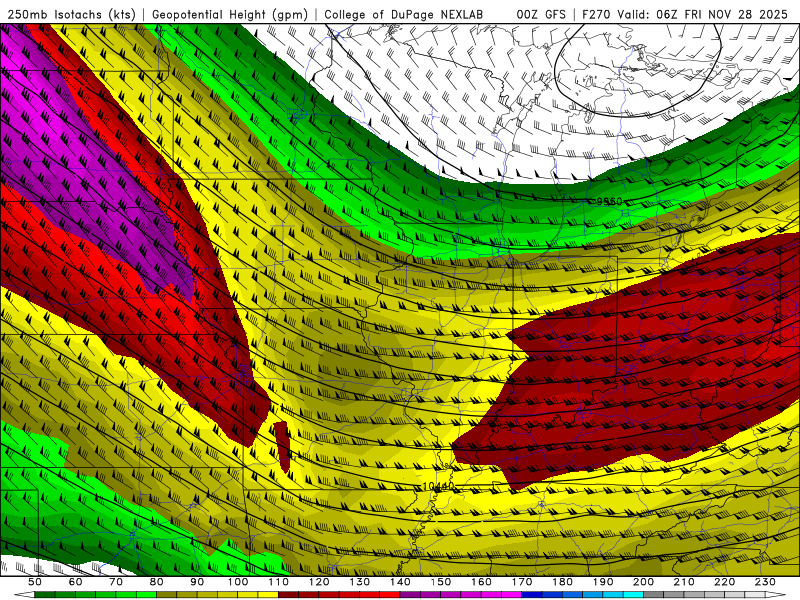800x600 pixels.
Task: Click the 110 value on the color scale
Action: pyautogui.click(x=278, y=582)
